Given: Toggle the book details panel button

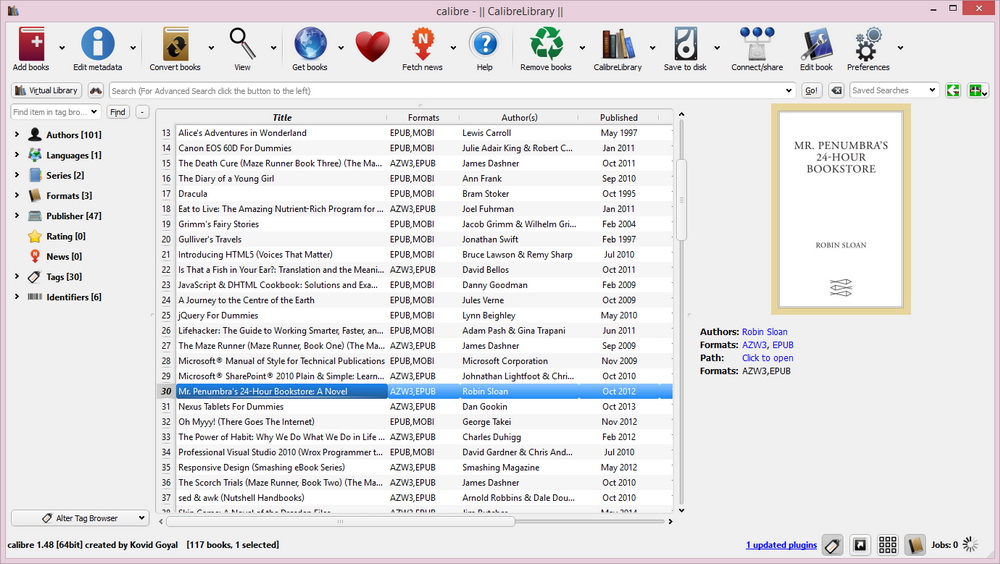Looking at the screenshot, I should click(914, 545).
